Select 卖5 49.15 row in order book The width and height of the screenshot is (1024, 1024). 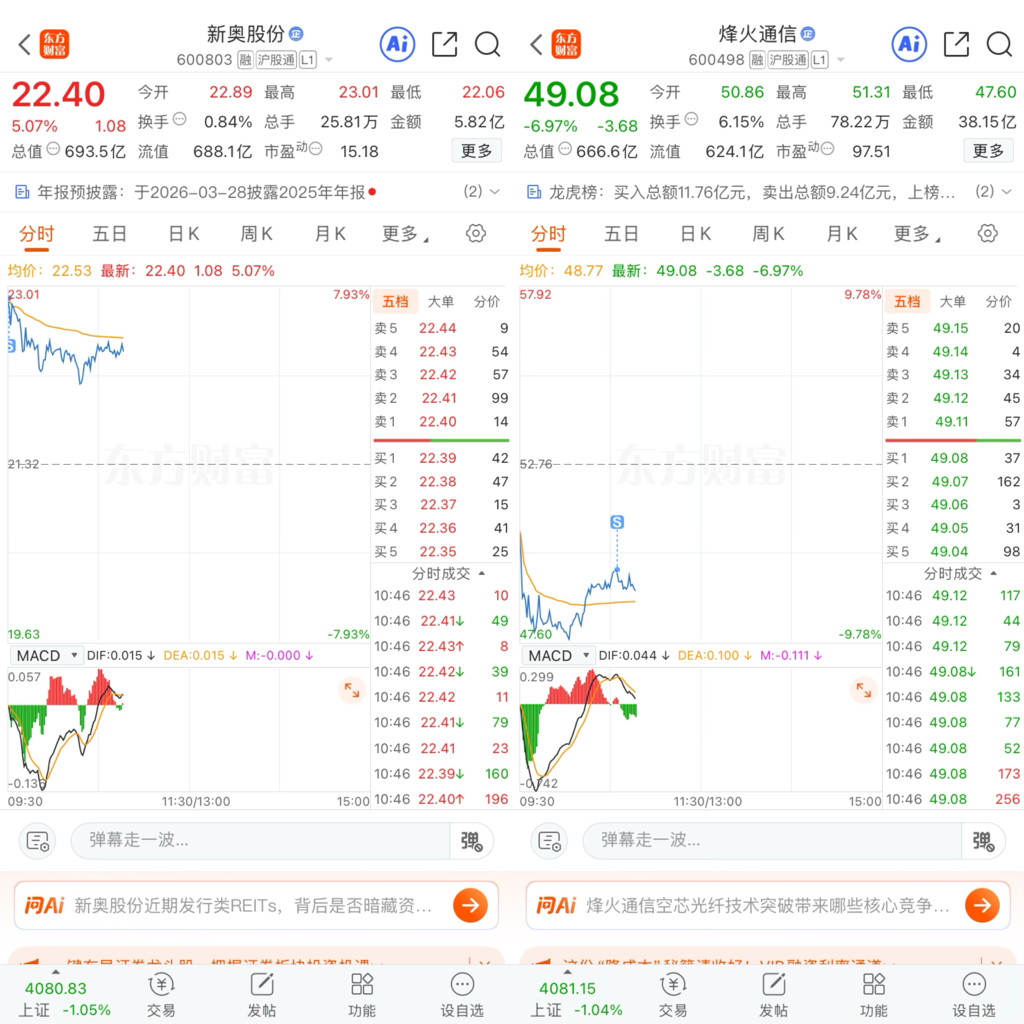pos(953,328)
